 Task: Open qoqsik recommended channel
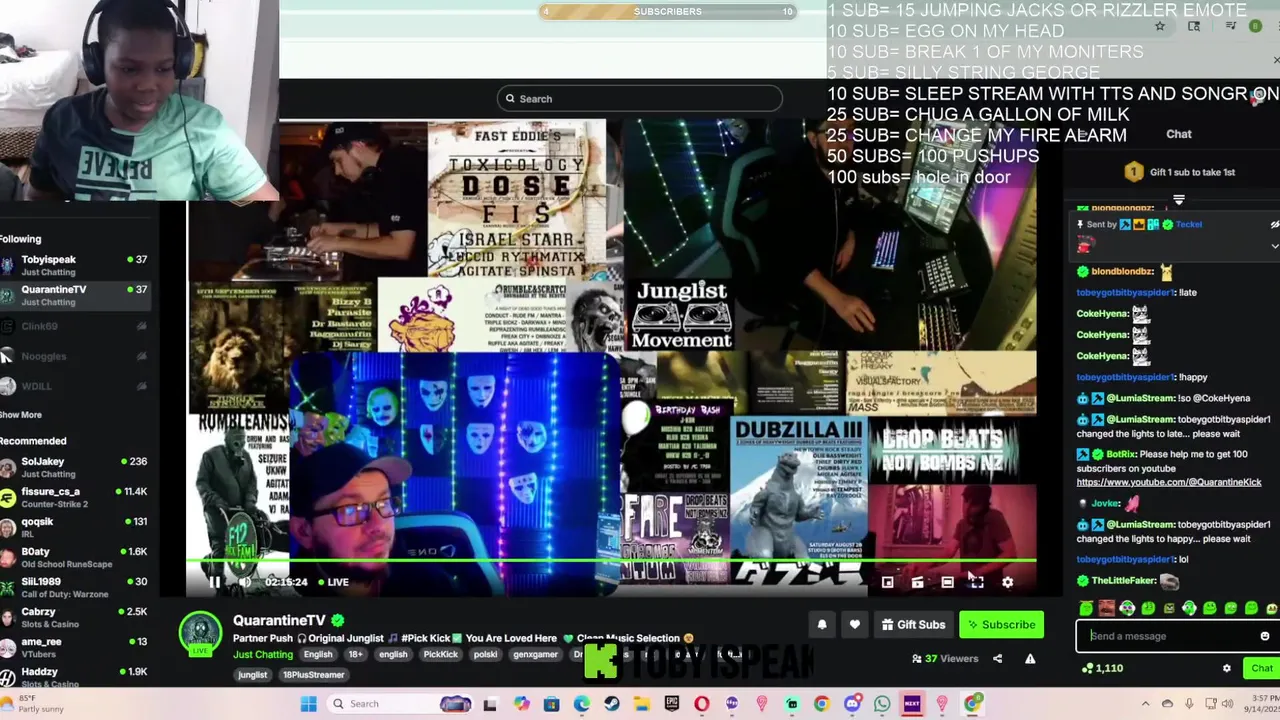coord(75,527)
